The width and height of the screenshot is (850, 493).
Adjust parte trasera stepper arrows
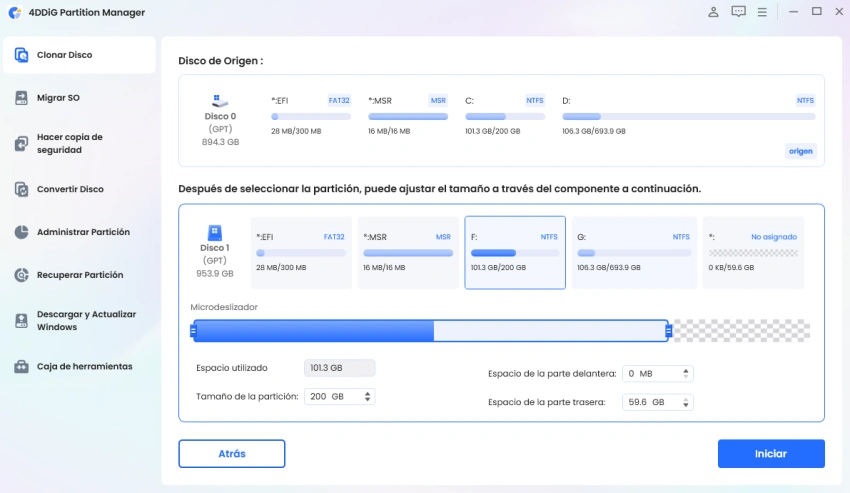point(686,402)
